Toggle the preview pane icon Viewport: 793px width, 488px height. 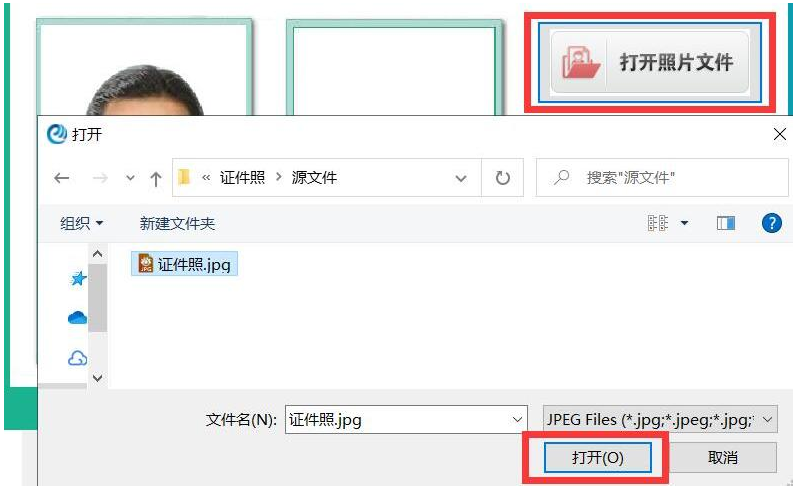[726, 223]
